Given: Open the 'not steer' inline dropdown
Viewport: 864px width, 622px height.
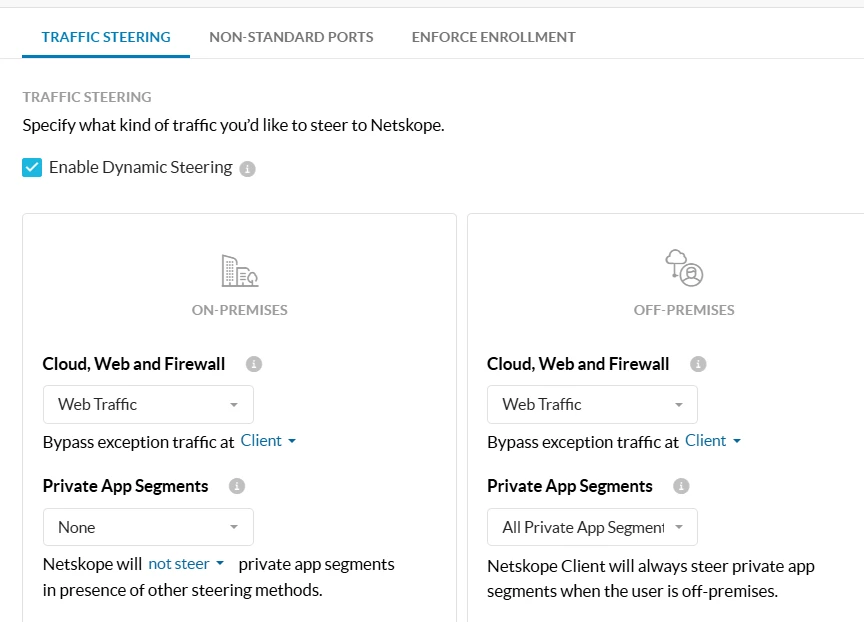Looking at the screenshot, I should tap(186, 564).
